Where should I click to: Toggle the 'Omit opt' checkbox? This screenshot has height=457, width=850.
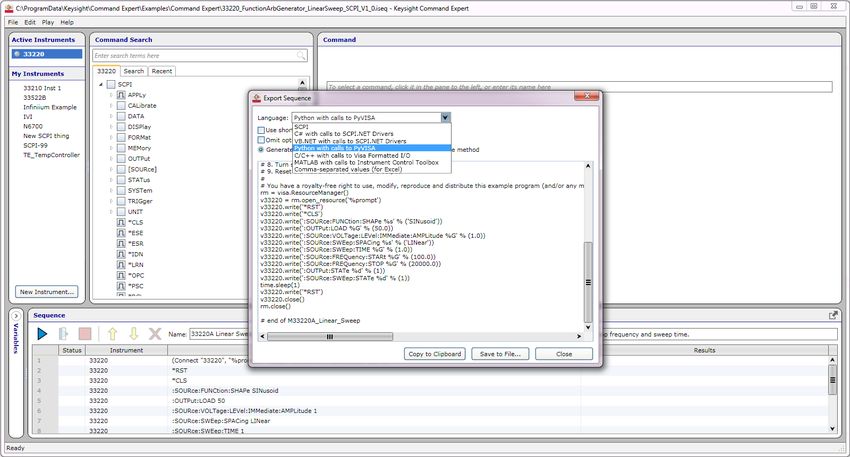click(261, 140)
